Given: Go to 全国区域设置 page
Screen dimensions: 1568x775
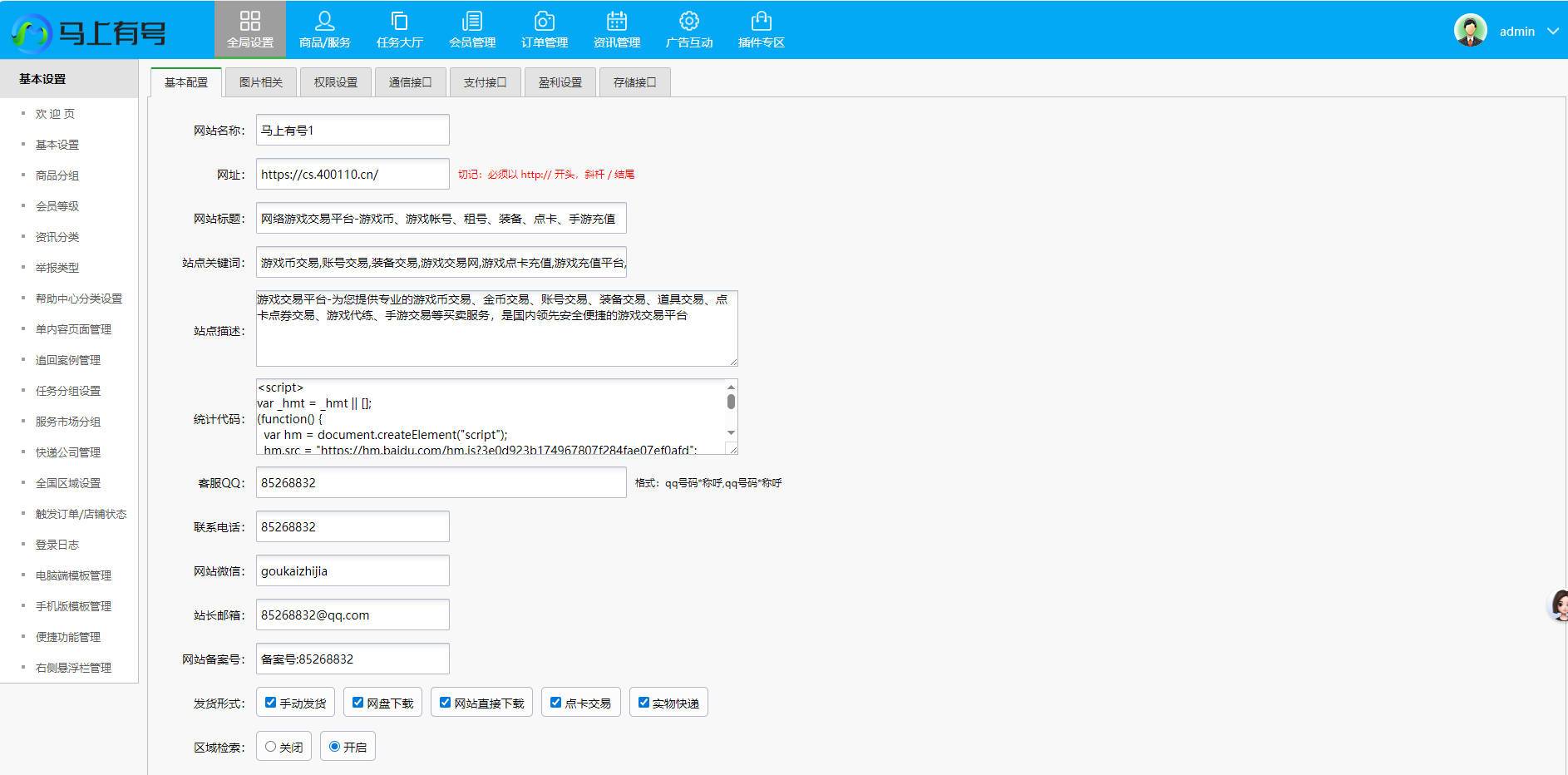Looking at the screenshot, I should 67,482.
